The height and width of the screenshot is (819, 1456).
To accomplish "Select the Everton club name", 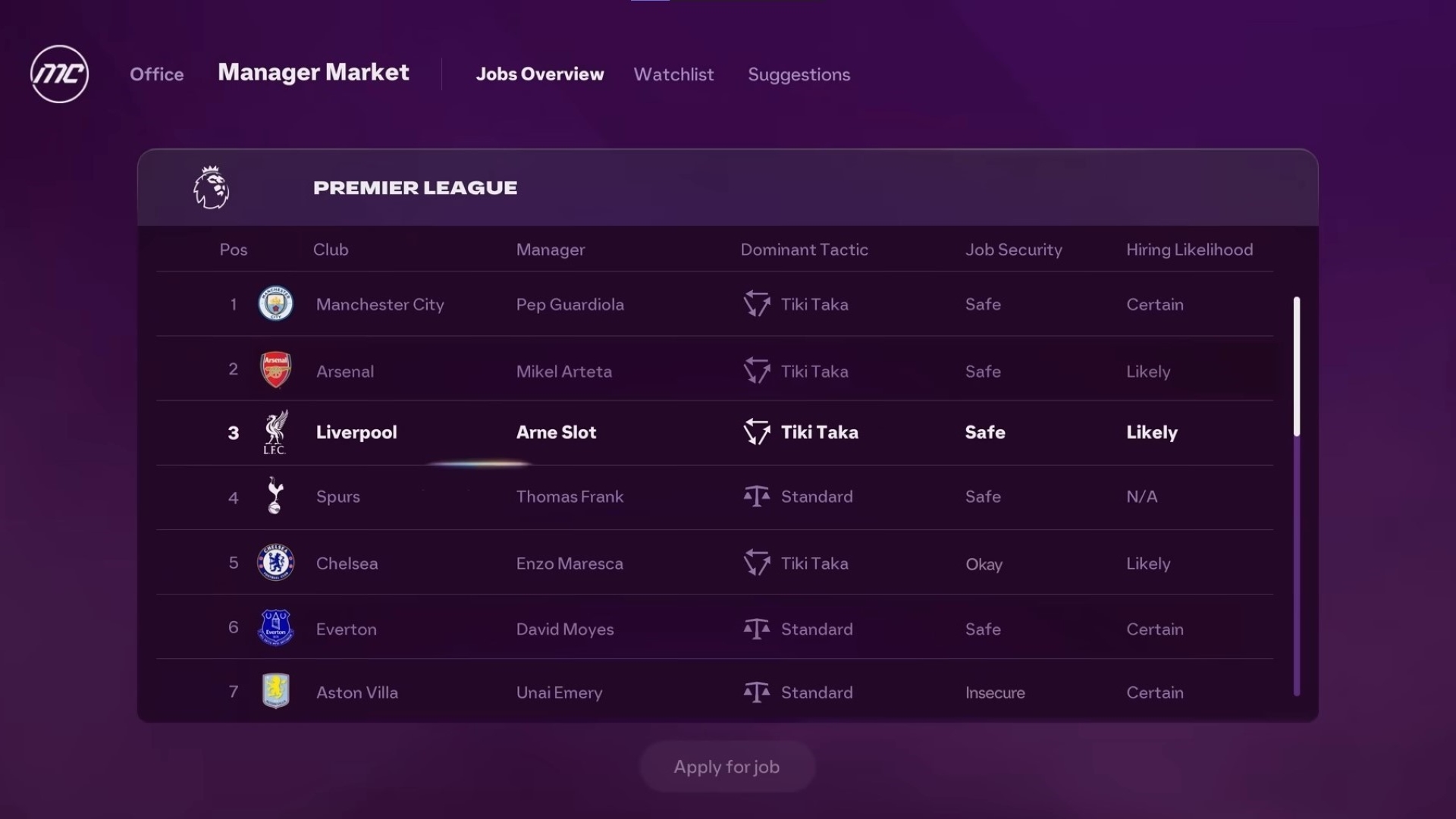I will [x=346, y=629].
